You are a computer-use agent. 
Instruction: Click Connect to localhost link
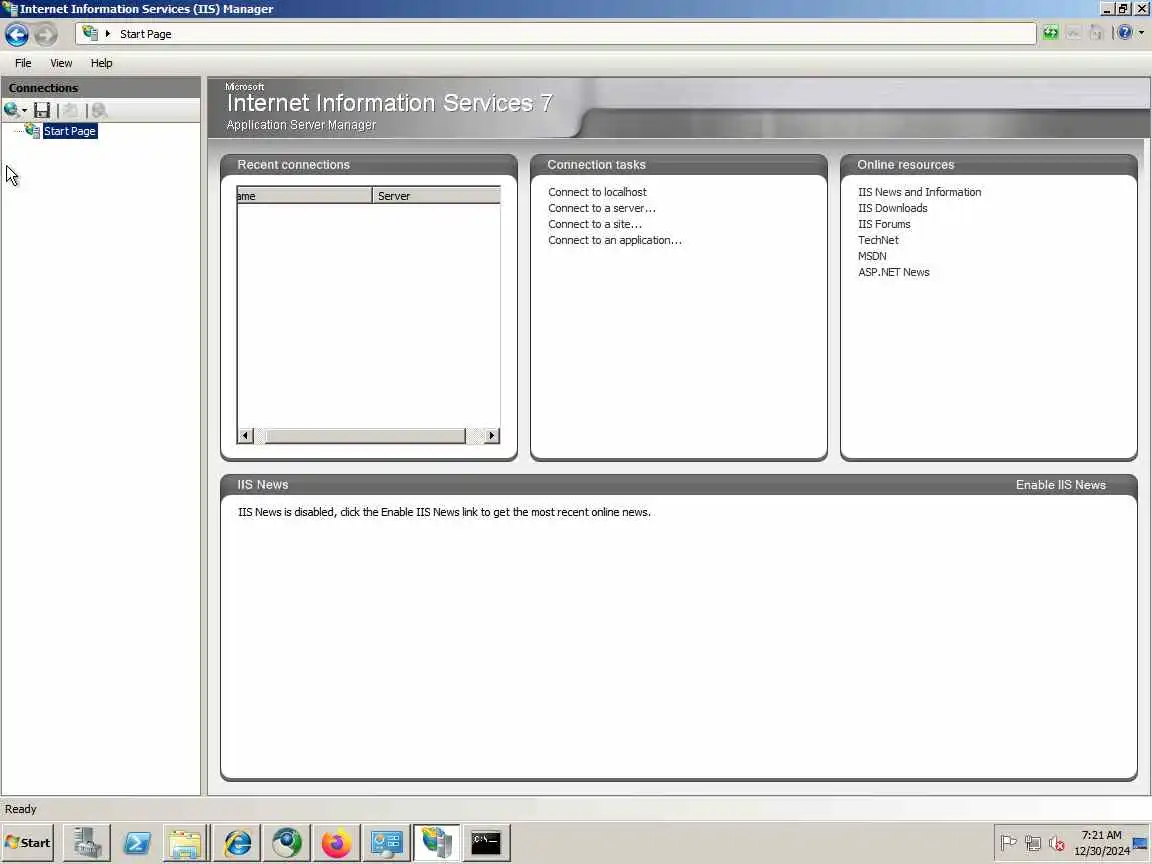(597, 192)
